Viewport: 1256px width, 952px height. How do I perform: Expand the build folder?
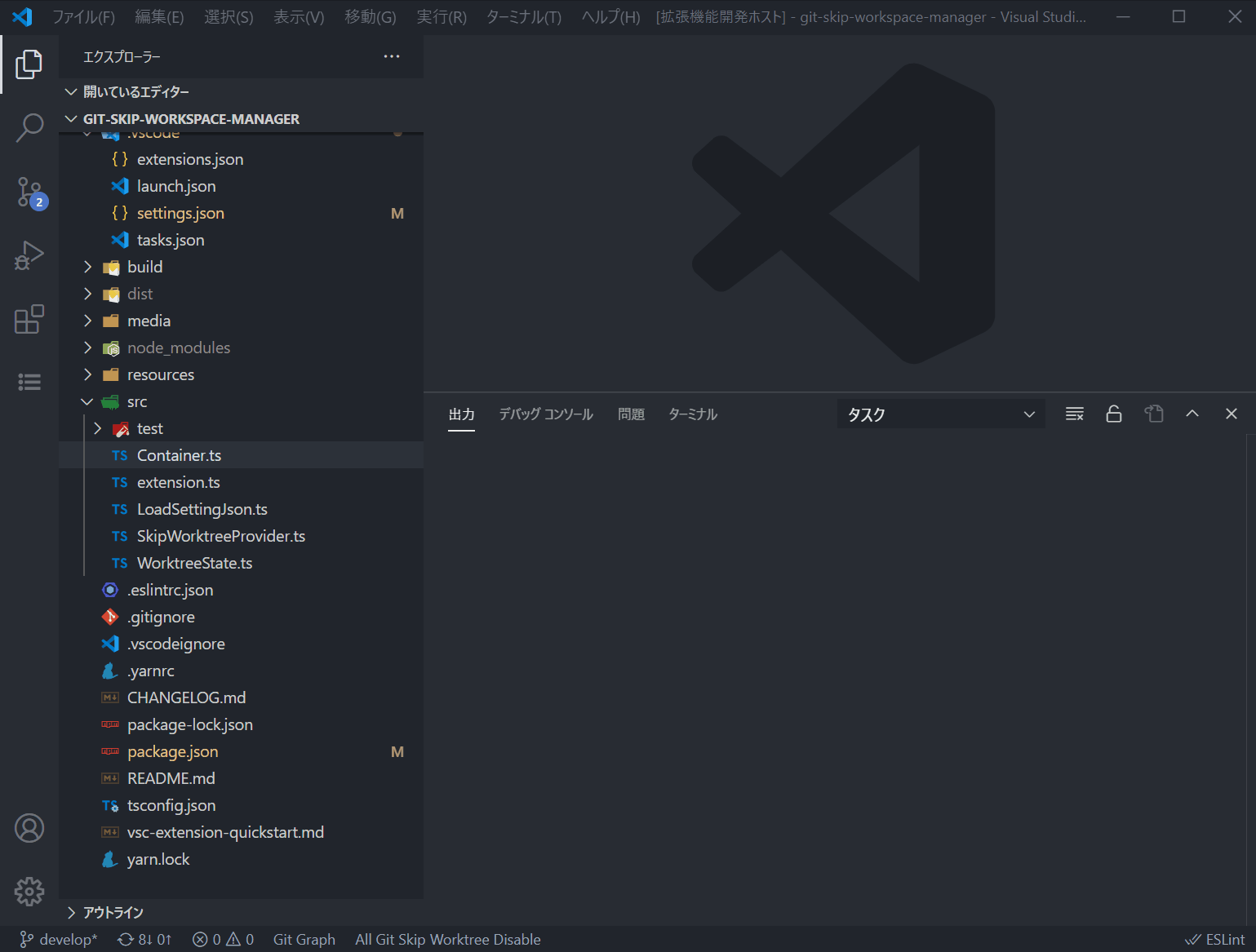pos(241,267)
